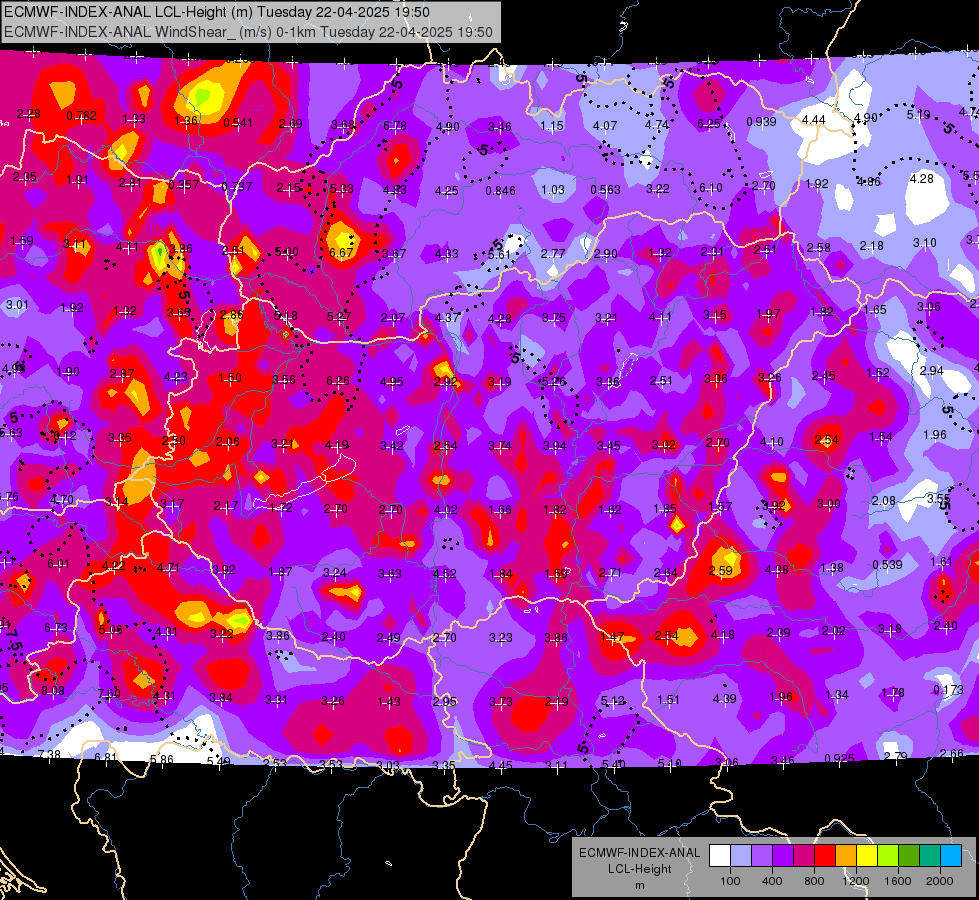Click the wind shear value 6.81

[106, 758]
